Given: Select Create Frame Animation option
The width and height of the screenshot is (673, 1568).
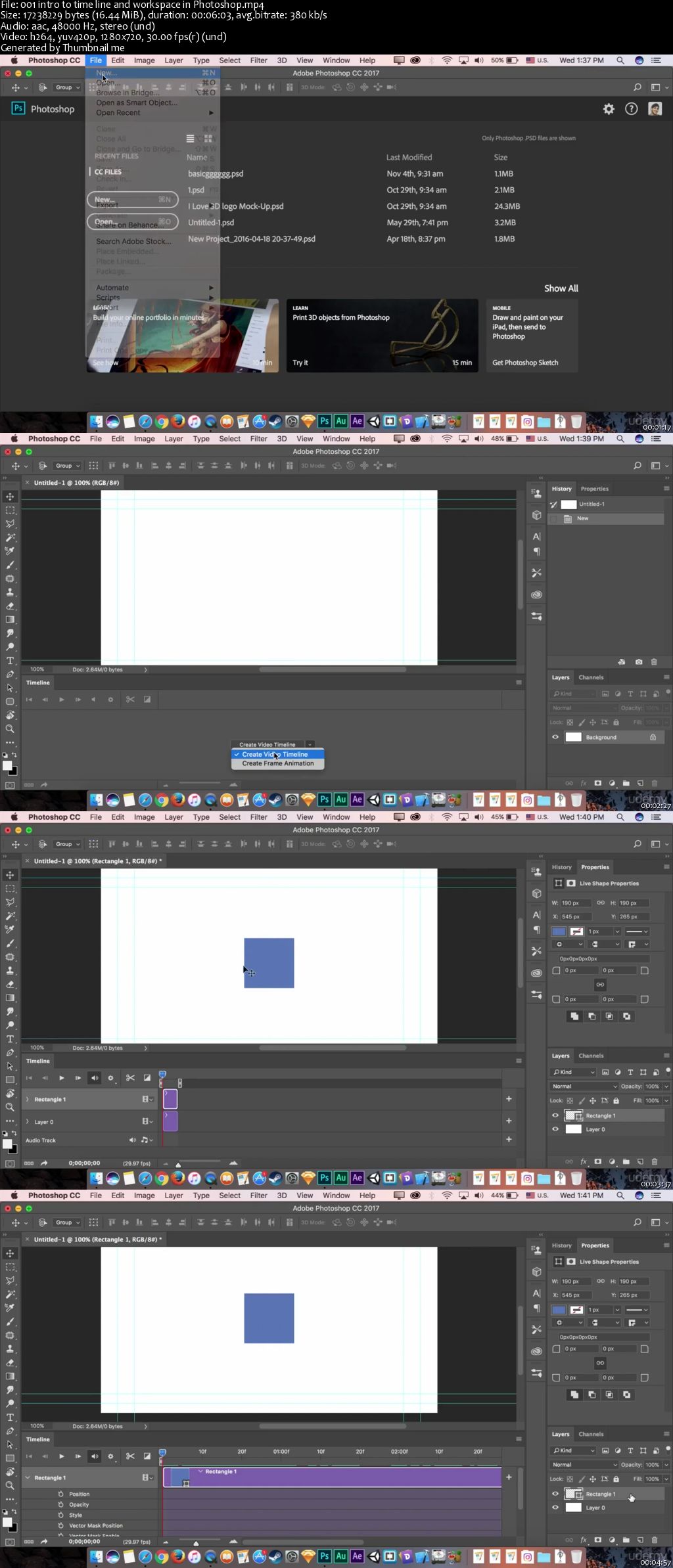Looking at the screenshot, I should pyautogui.click(x=277, y=763).
